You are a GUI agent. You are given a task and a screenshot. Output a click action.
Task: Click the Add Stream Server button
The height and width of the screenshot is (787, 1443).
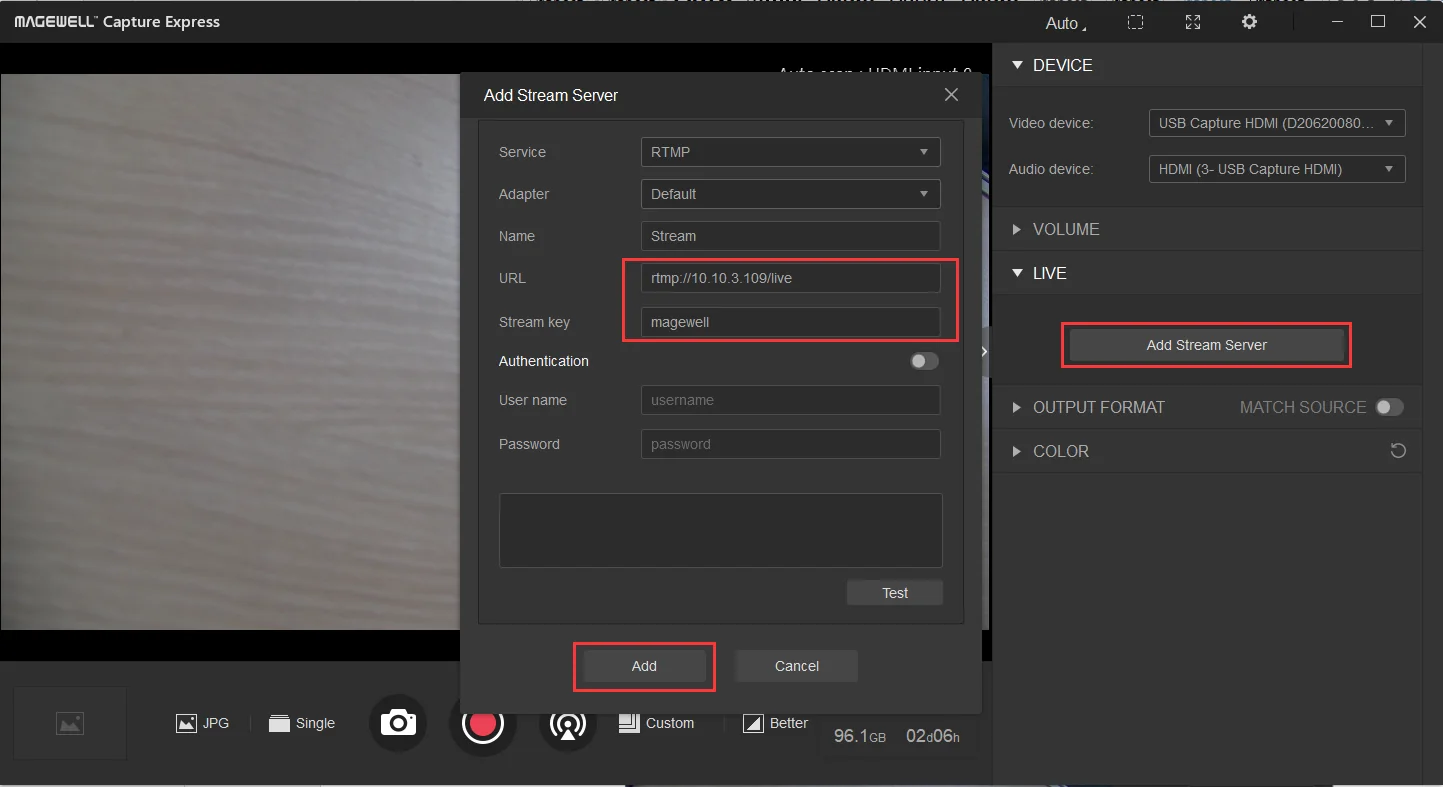click(1206, 345)
